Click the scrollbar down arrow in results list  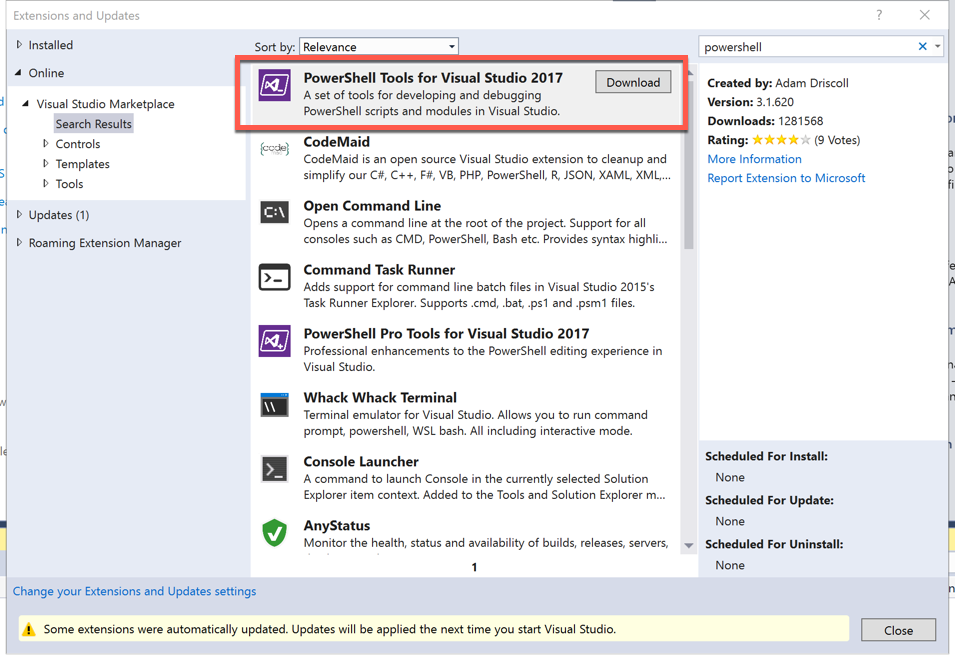point(689,546)
